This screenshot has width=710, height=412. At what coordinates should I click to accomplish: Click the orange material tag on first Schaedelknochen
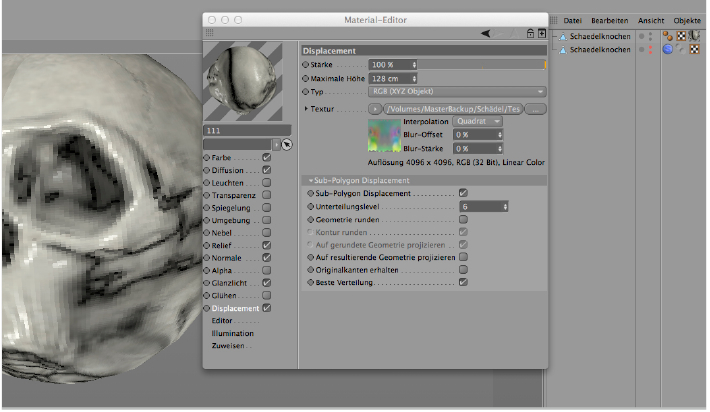[x=667, y=35]
